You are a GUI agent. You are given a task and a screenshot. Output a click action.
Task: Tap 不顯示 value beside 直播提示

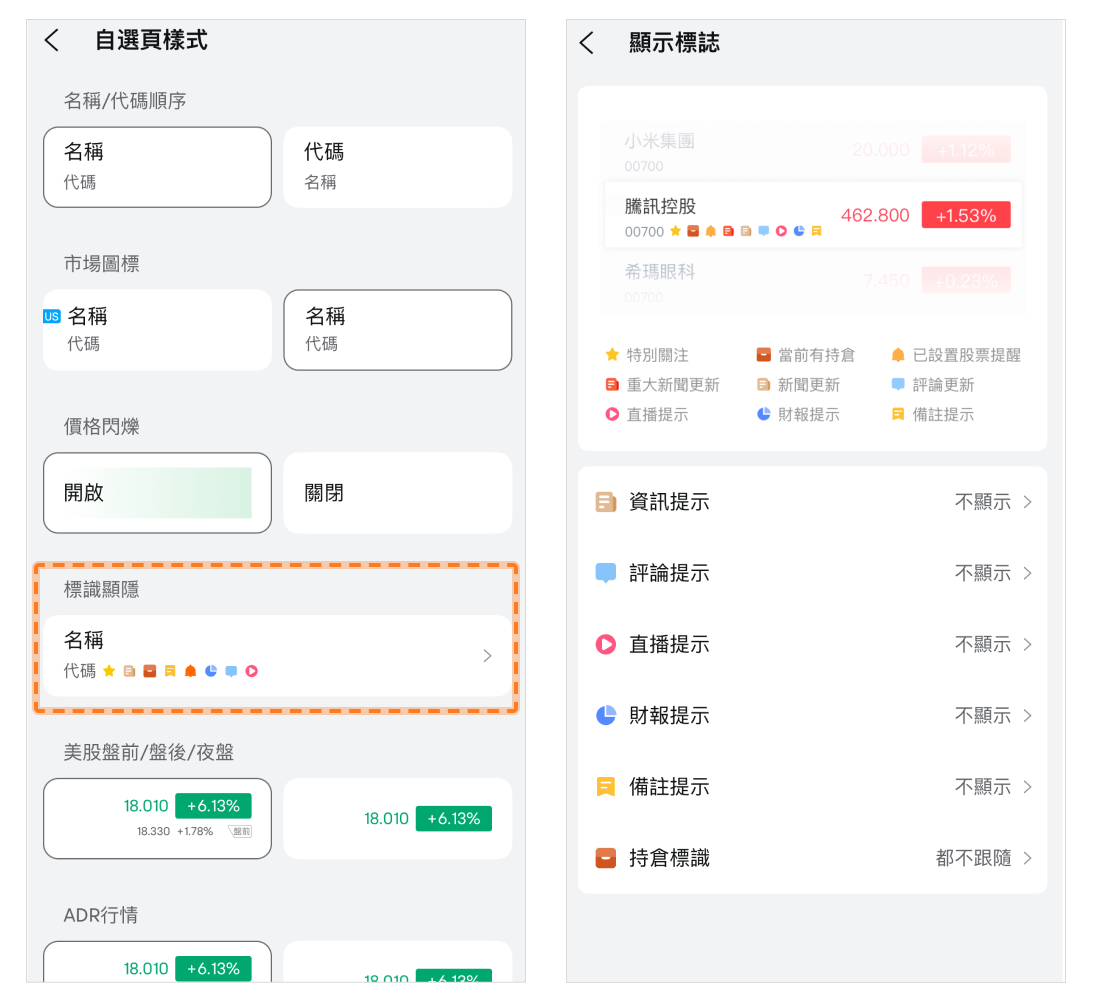983,644
